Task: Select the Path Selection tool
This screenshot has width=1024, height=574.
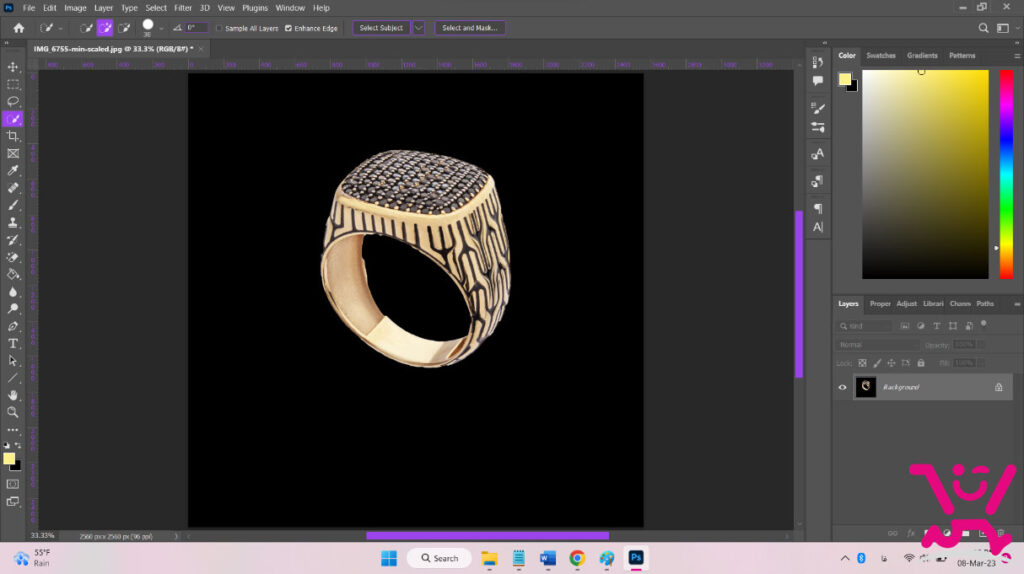Action: click(x=13, y=360)
